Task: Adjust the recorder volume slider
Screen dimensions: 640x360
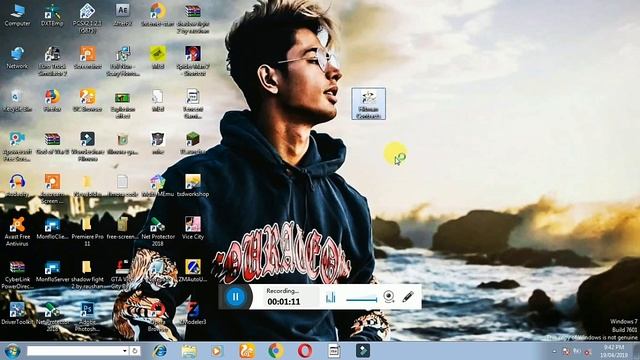Action: [x=362, y=300]
